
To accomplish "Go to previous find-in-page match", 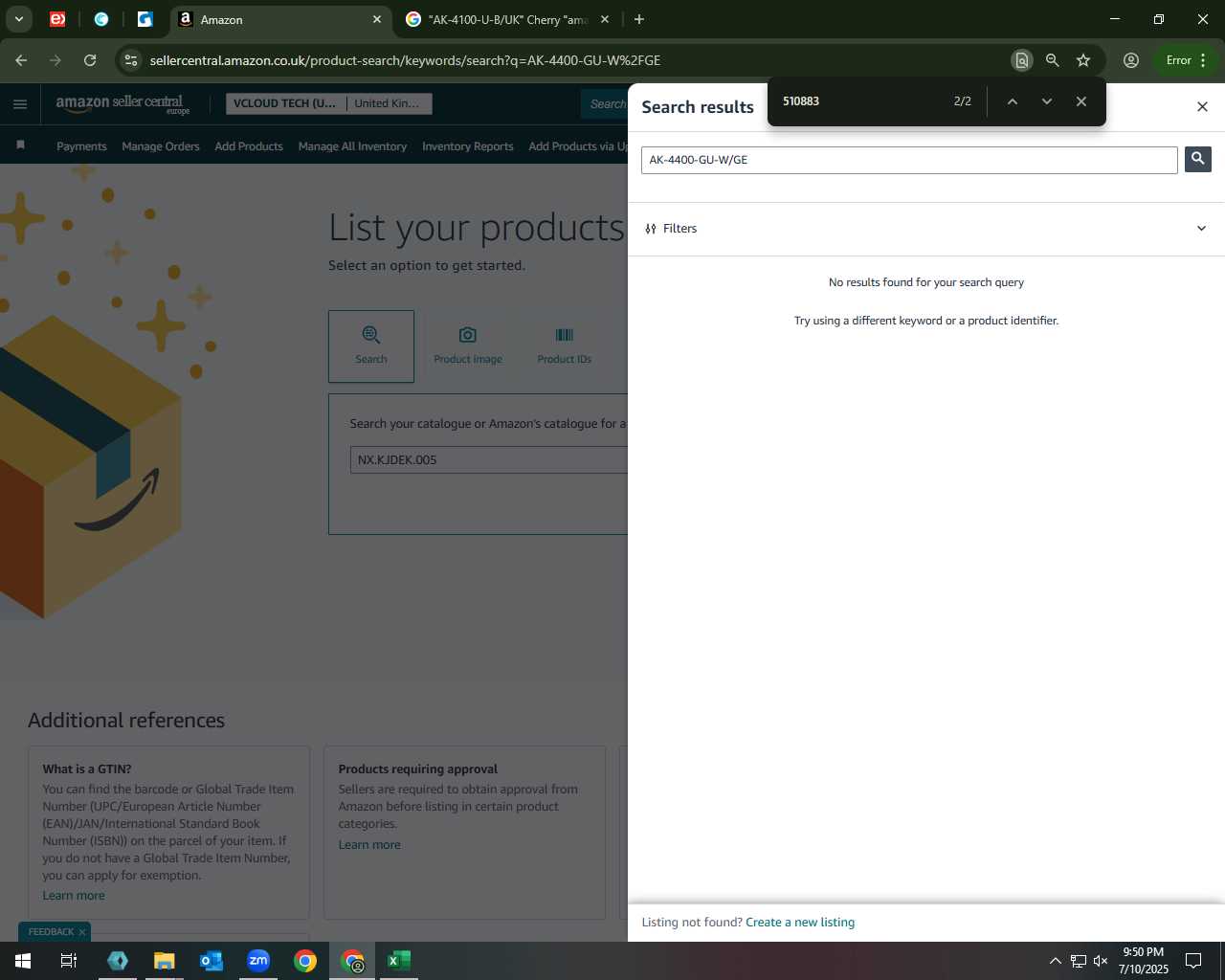I will (1012, 101).
